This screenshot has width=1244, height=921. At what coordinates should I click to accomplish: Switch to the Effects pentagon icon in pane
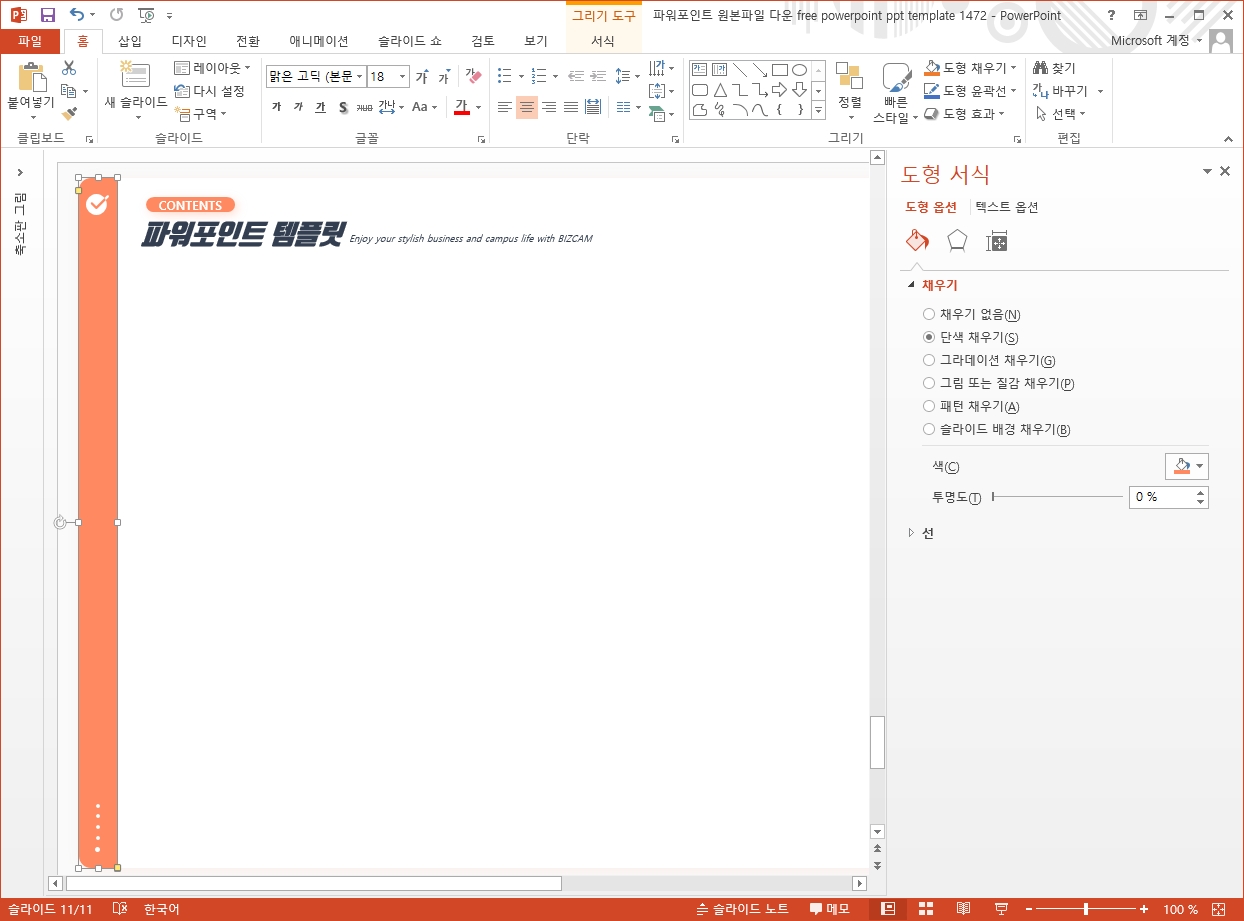957,241
